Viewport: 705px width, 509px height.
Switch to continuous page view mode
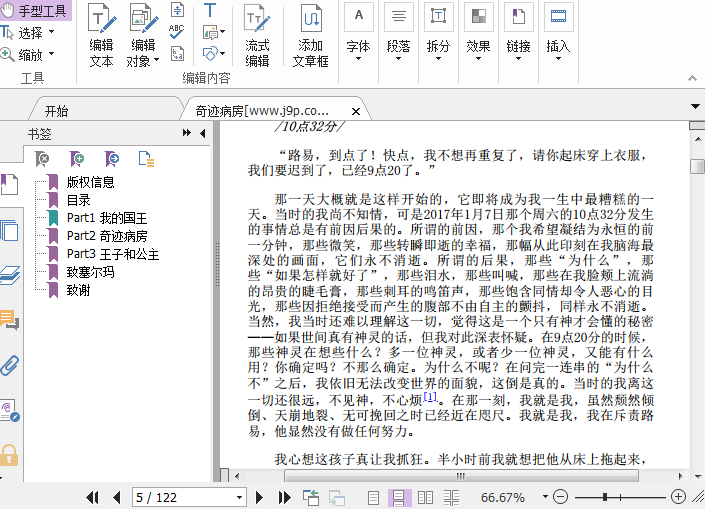(x=399, y=497)
